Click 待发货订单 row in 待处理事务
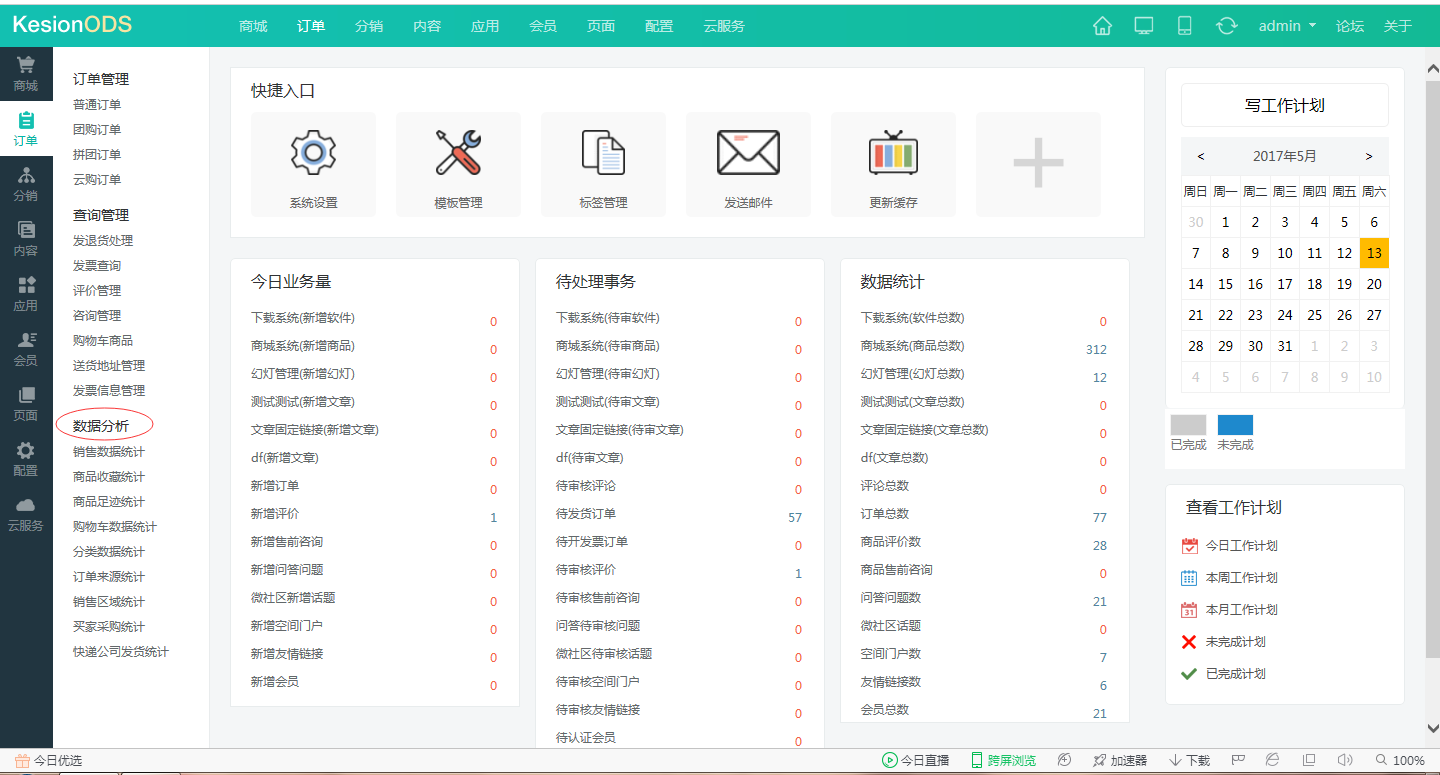 [679, 514]
